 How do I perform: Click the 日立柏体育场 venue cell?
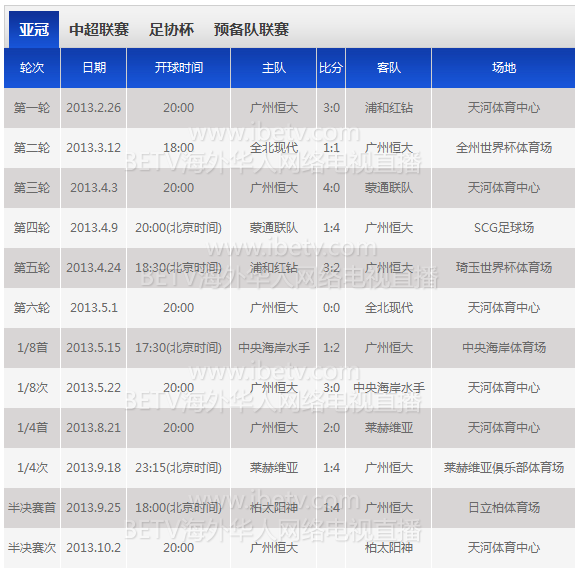click(504, 508)
